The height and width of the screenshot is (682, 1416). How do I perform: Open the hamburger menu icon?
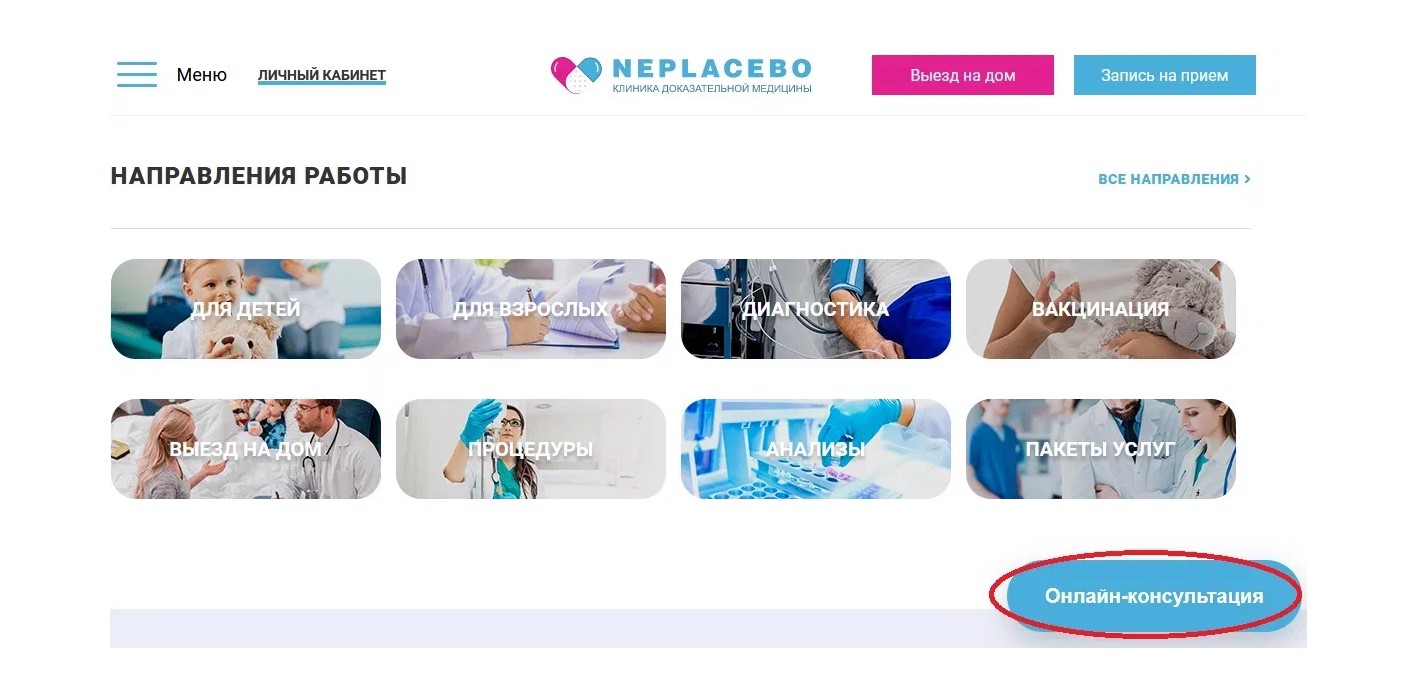click(x=137, y=75)
